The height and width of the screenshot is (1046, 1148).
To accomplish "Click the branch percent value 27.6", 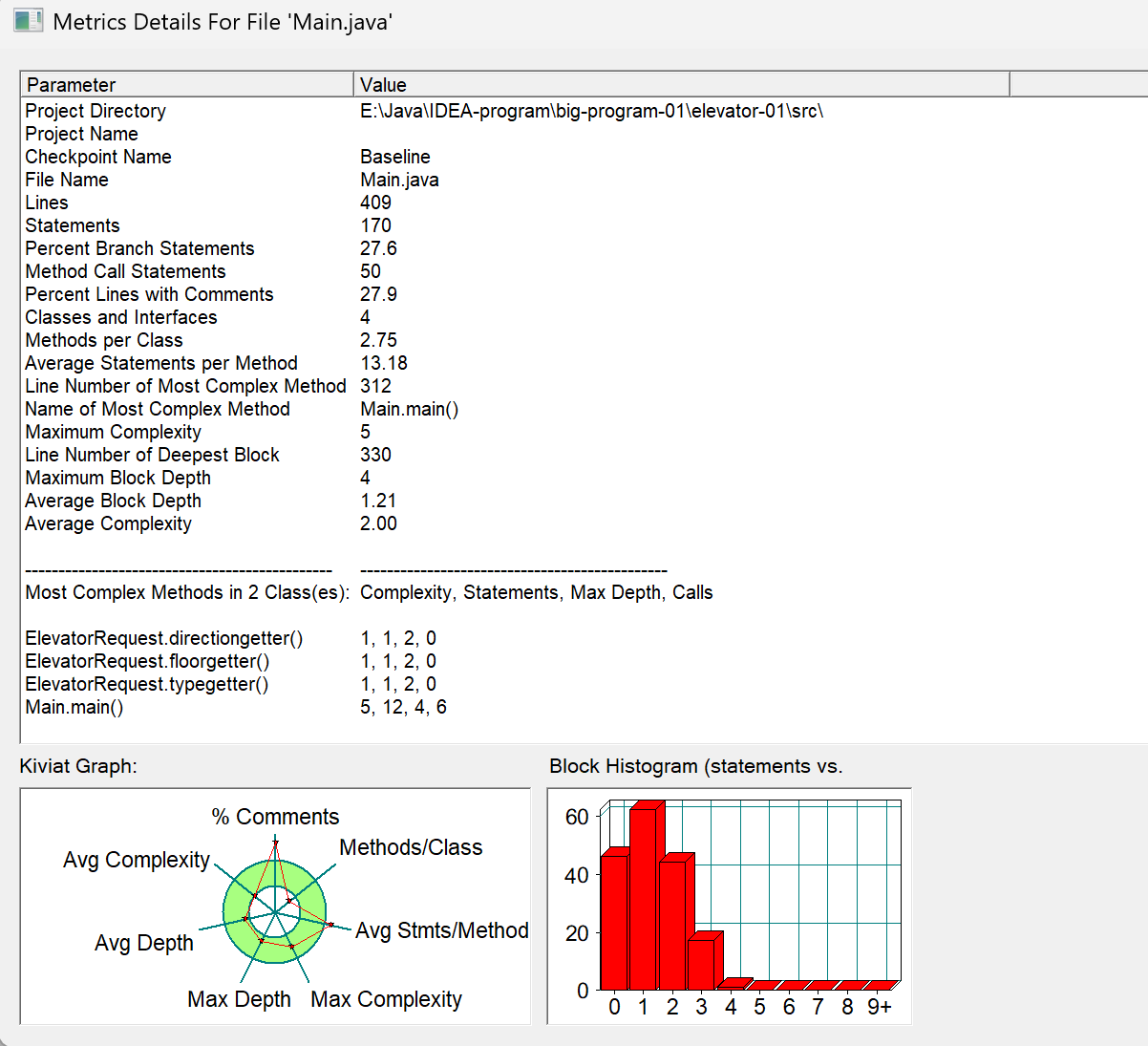I will (x=378, y=248).
